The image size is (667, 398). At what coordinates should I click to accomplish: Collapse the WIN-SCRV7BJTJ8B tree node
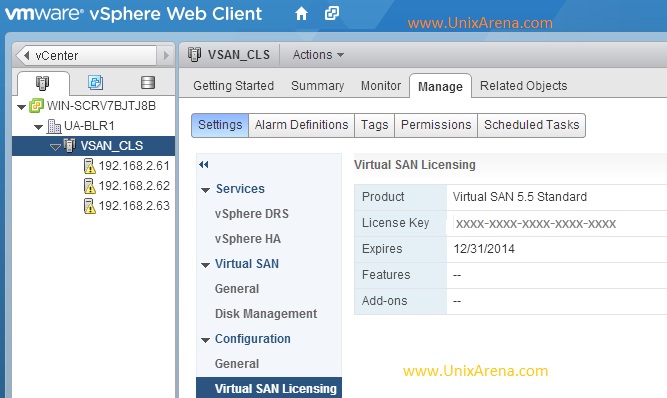pos(21,107)
